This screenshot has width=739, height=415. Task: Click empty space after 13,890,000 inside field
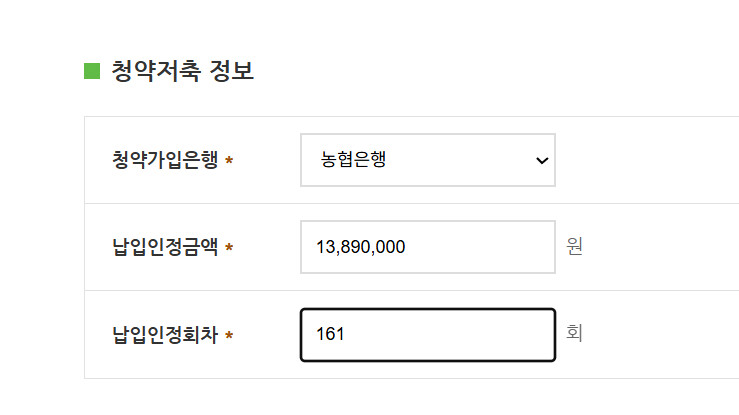pyautogui.click(x=480, y=247)
